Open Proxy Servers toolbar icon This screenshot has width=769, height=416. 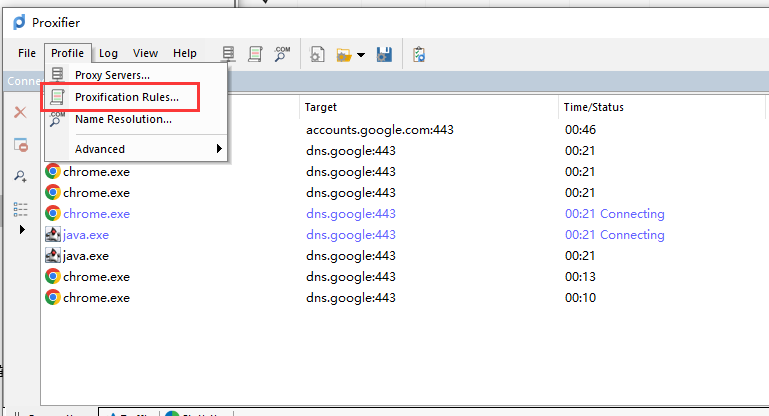pyautogui.click(x=229, y=54)
